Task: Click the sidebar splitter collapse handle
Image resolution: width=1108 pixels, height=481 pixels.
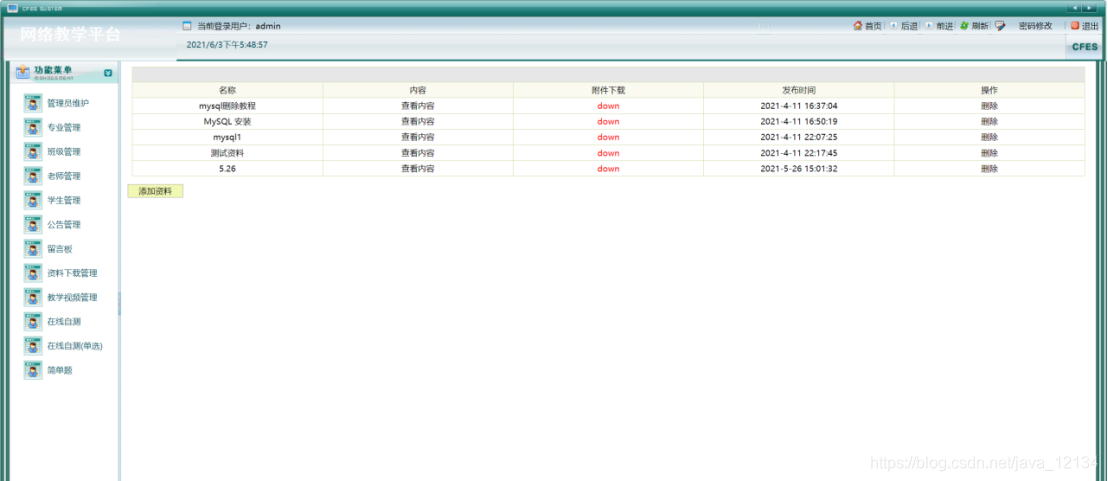Action: tap(119, 304)
